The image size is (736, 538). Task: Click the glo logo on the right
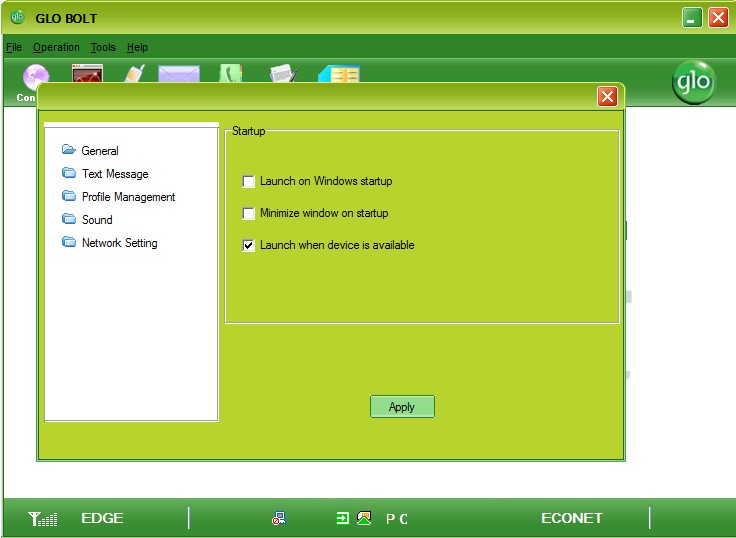[694, 82]
